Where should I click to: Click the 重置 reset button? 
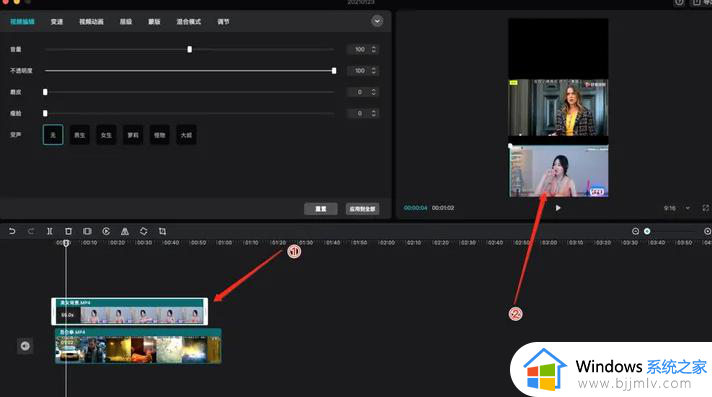click(x=321, y=209)
